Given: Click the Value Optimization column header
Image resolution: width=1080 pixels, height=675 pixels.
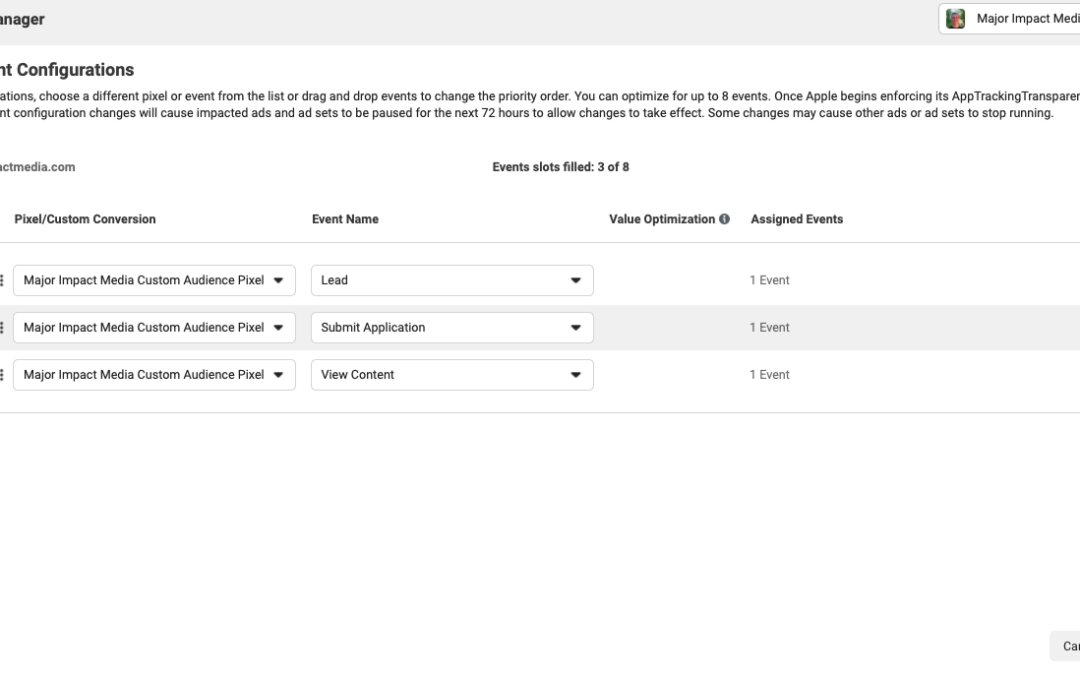Looking at the screenshot, I should [x=662, y=219].
